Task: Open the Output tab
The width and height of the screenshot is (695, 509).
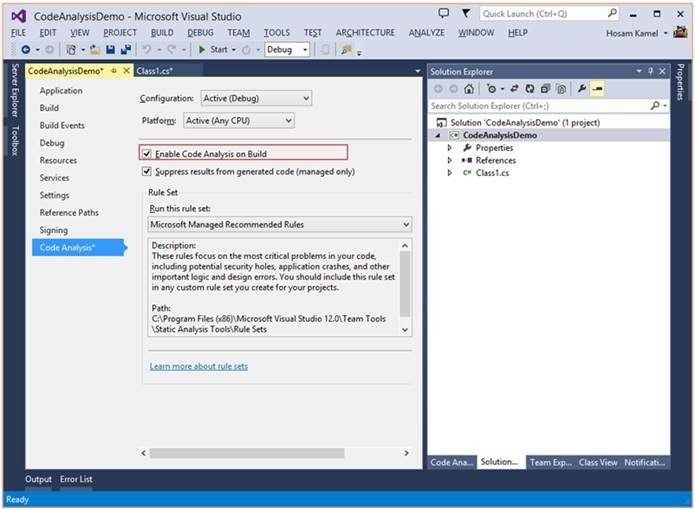Action: [38, 479]
